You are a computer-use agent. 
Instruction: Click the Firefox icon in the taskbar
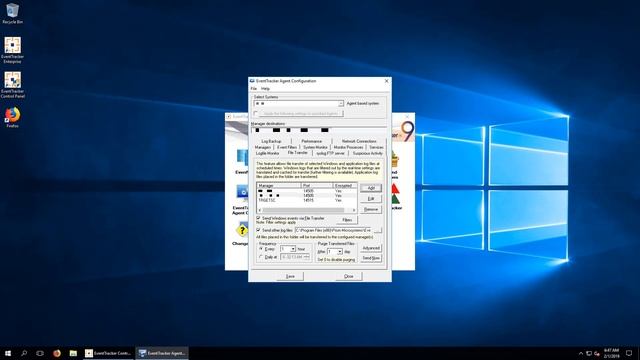point(57,353)
